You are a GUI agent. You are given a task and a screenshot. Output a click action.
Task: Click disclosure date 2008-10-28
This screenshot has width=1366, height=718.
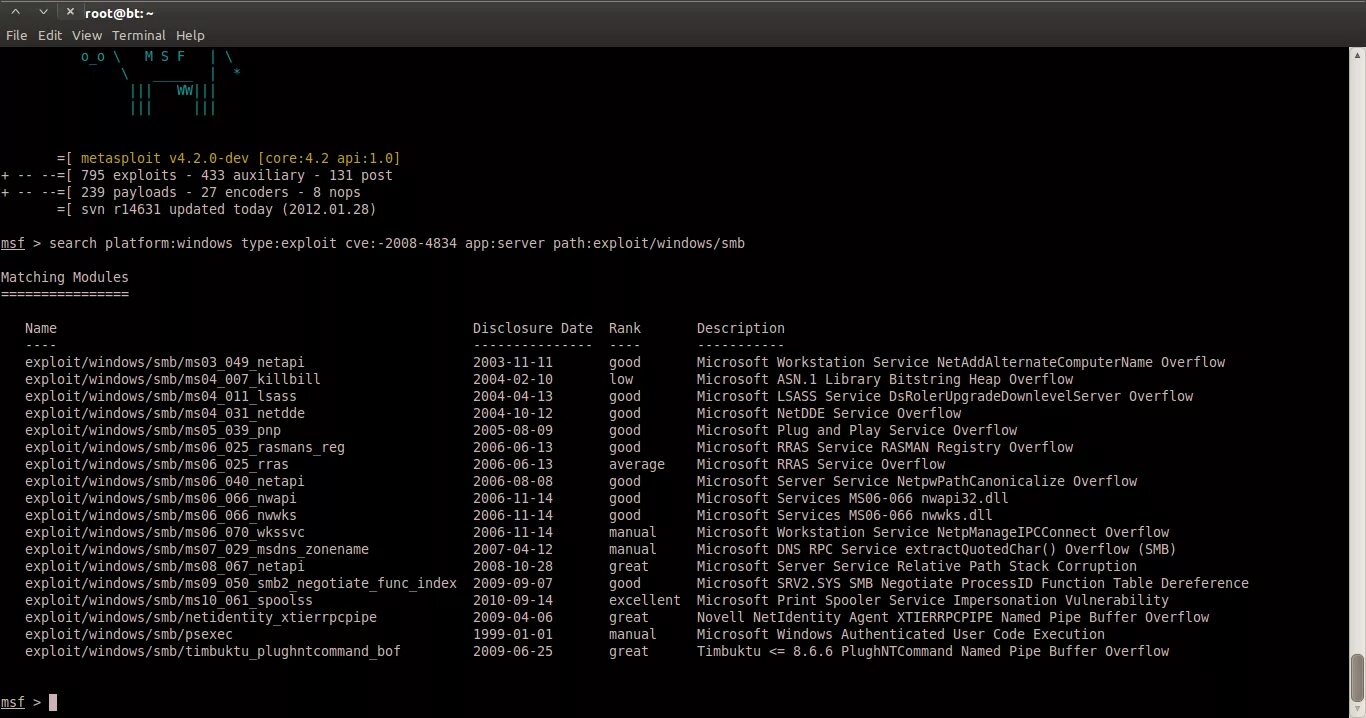click(x=513, y=566)
